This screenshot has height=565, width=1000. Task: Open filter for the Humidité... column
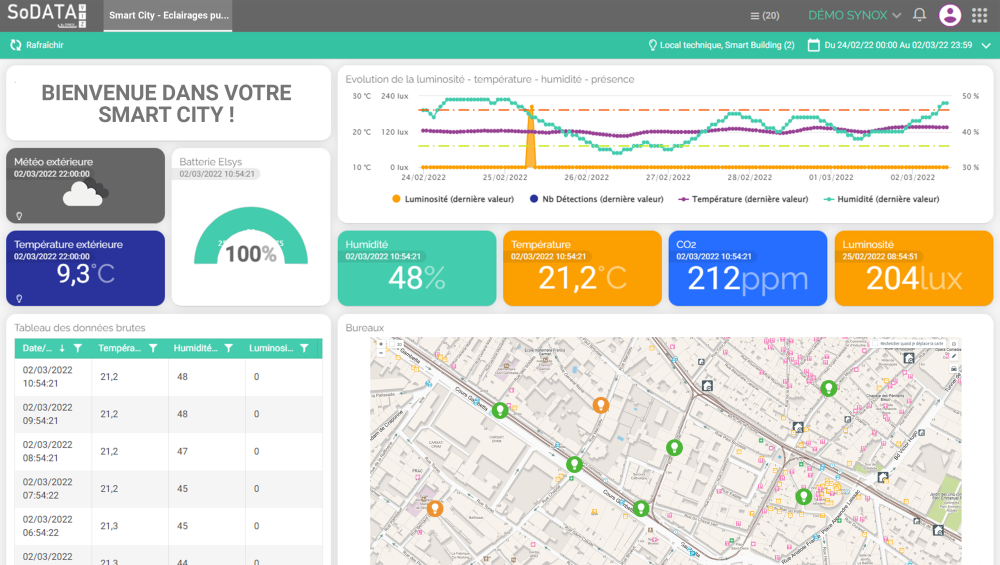(228, 348)
